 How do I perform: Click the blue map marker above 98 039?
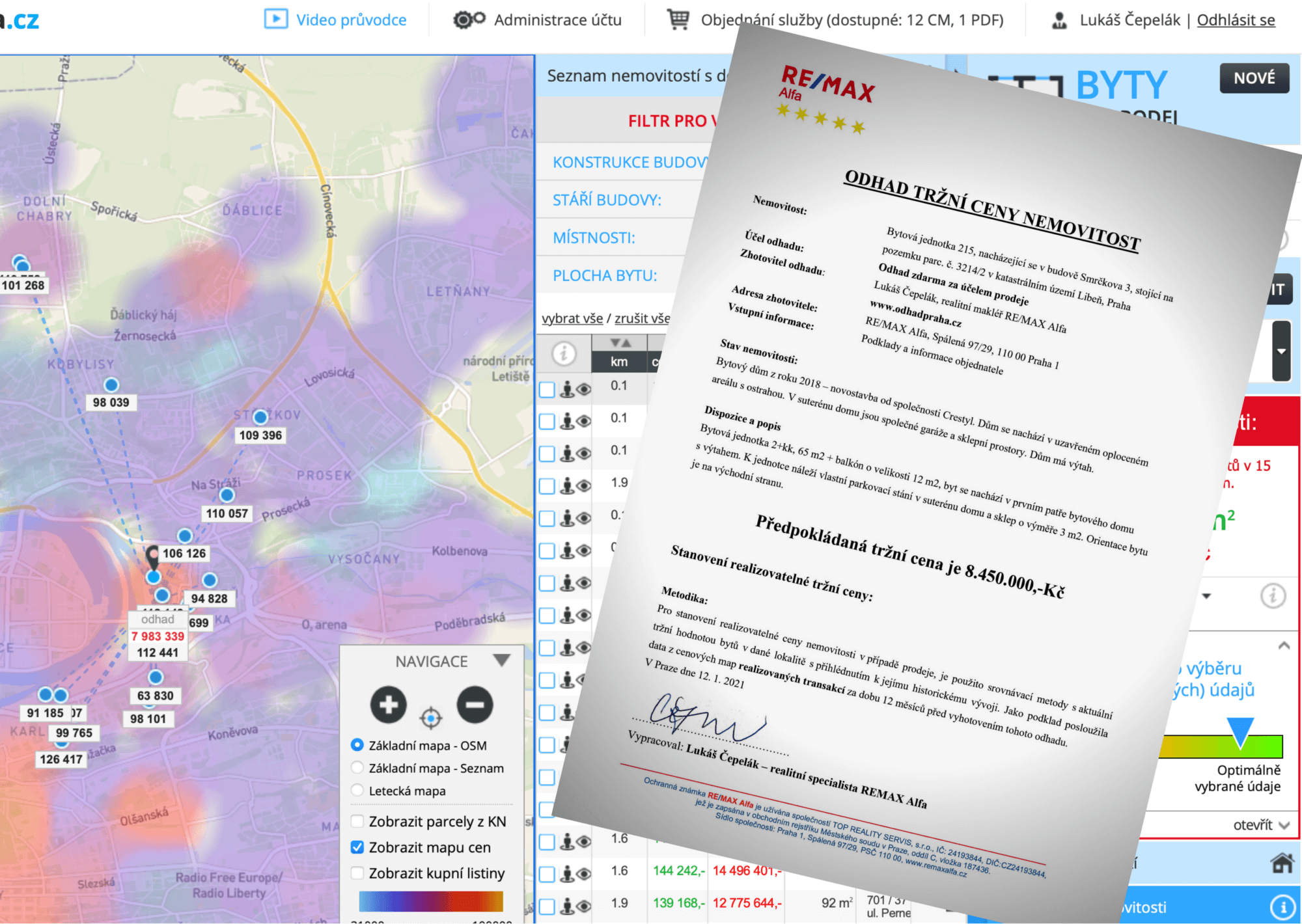[x=111, y=385]
